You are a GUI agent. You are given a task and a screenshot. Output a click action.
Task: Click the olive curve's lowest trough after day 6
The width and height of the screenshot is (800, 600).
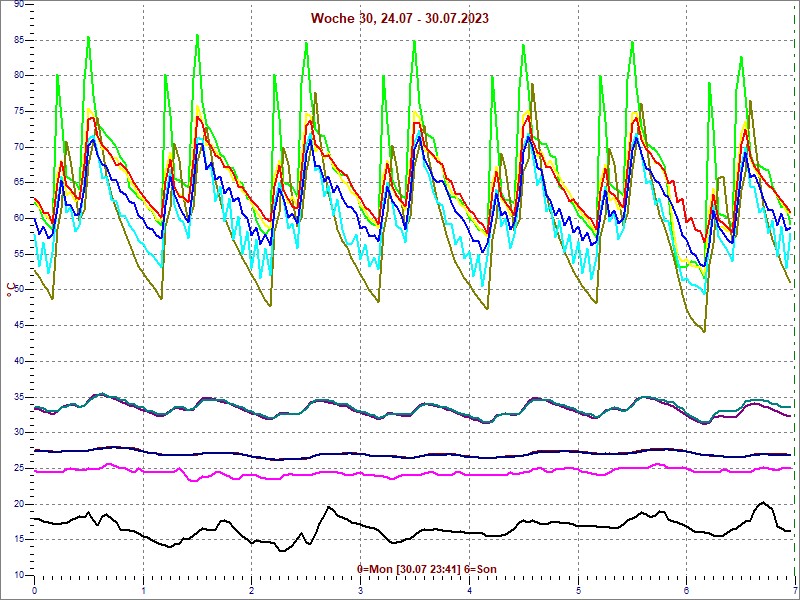[704, 331]
